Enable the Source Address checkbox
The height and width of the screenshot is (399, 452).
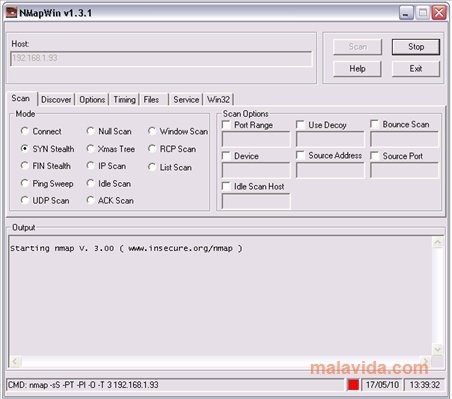point(300,155)
